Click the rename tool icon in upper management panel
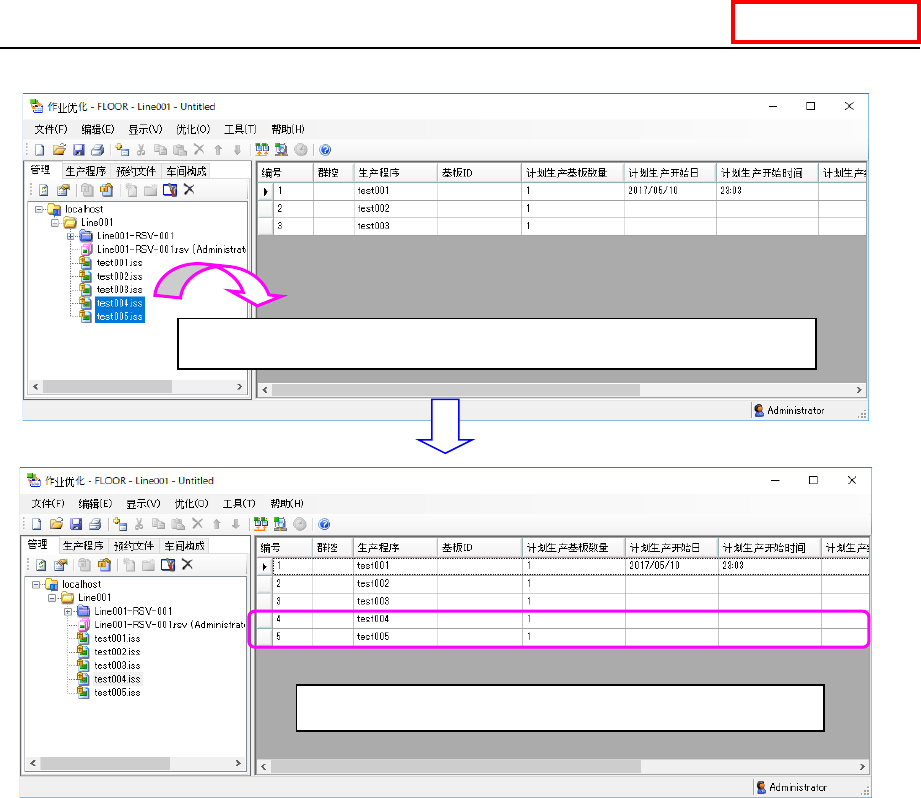This screenshot has height=798, width=921. 170,190
